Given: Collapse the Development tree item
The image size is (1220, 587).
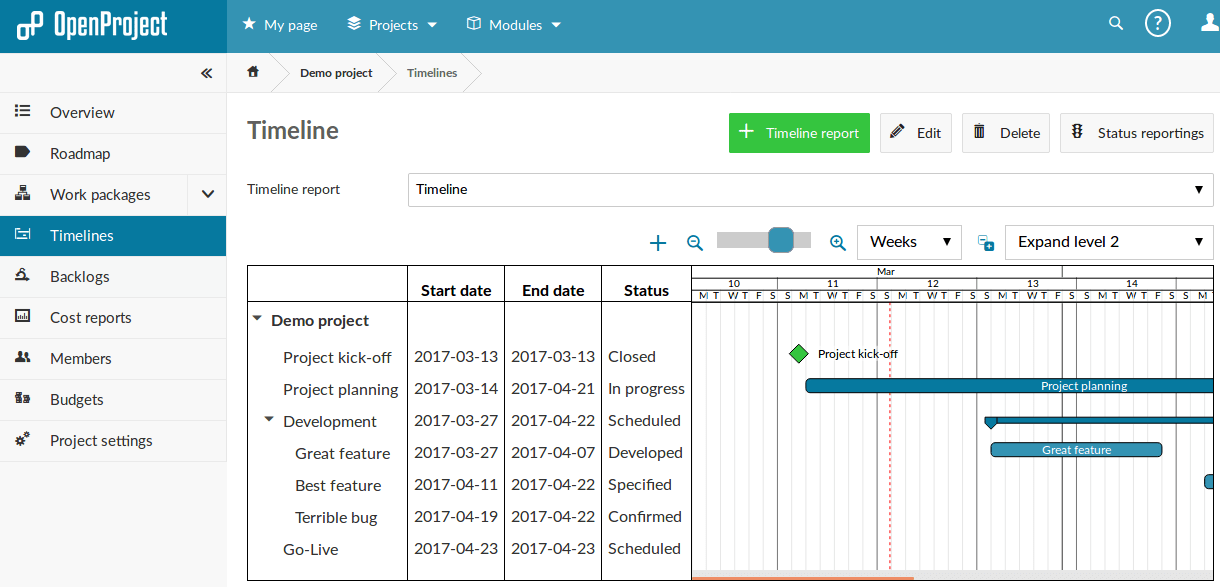Looking at the screenshot, I should click(x=268, y=420).
